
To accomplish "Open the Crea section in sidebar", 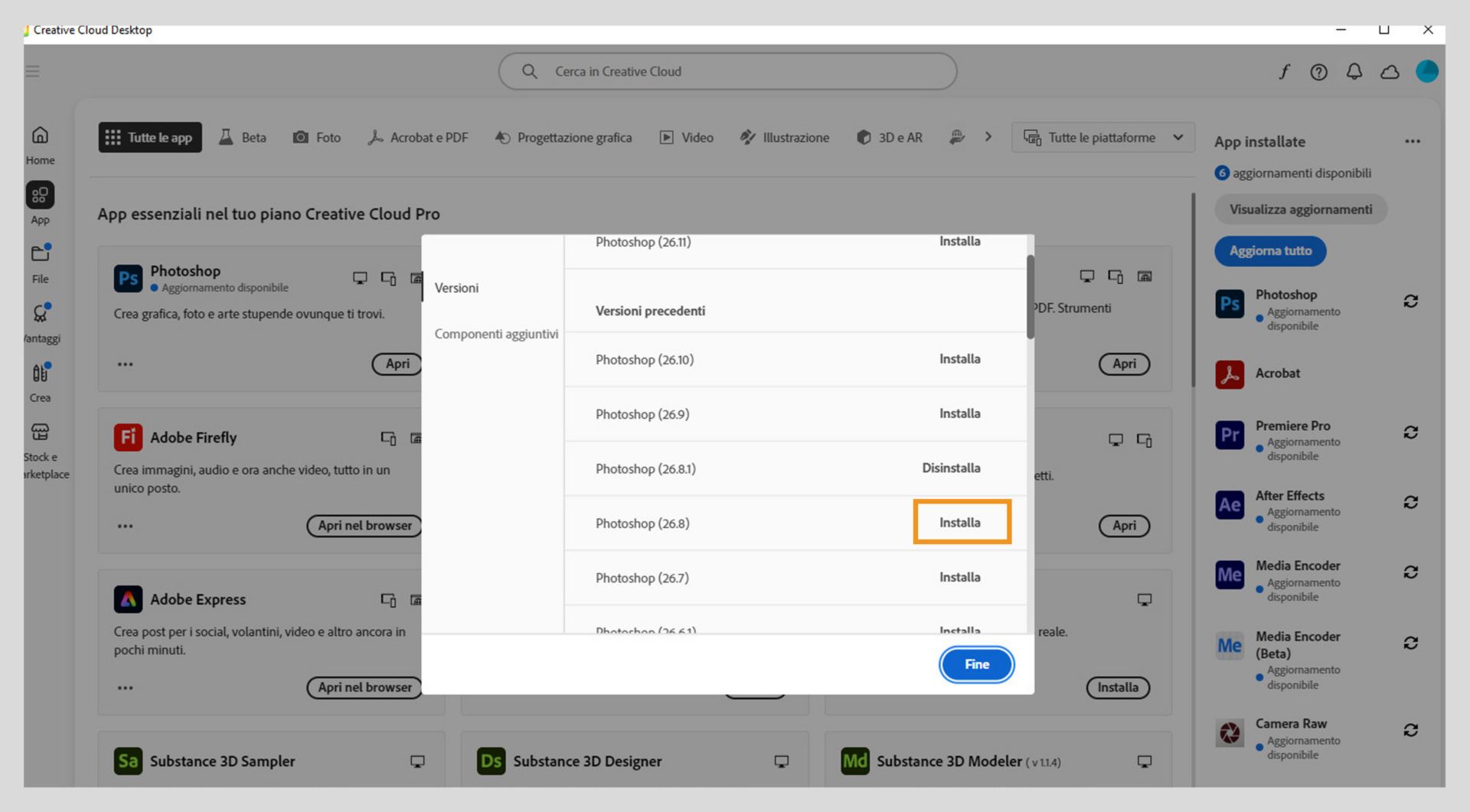I will [x=40, y=382].
